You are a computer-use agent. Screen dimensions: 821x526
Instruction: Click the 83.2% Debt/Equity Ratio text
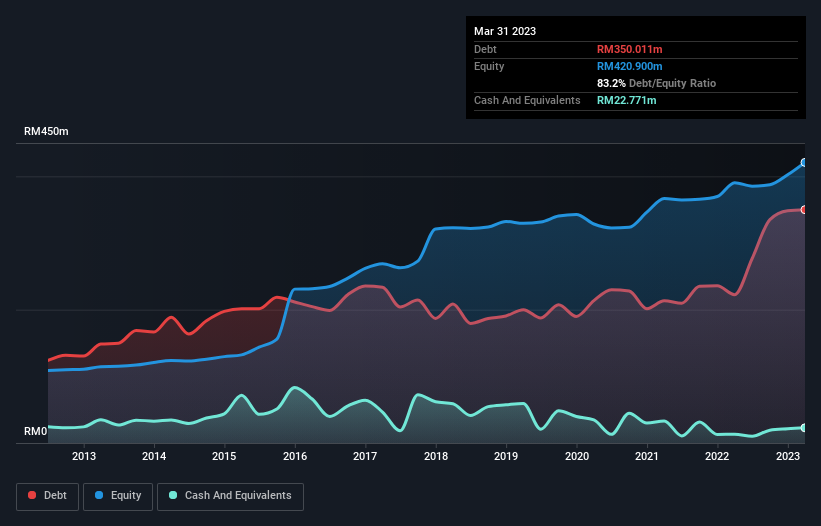tap(656, 83)
